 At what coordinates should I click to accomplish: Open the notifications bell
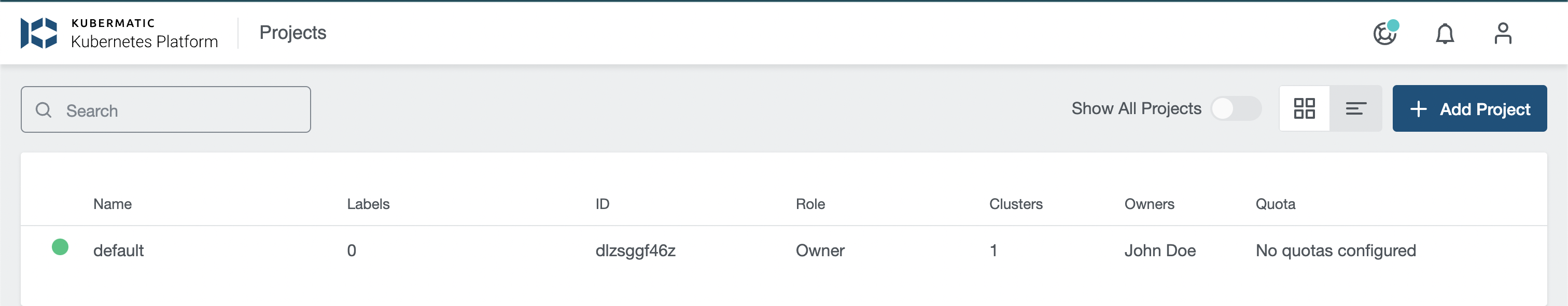click(x=1445, y=34)
